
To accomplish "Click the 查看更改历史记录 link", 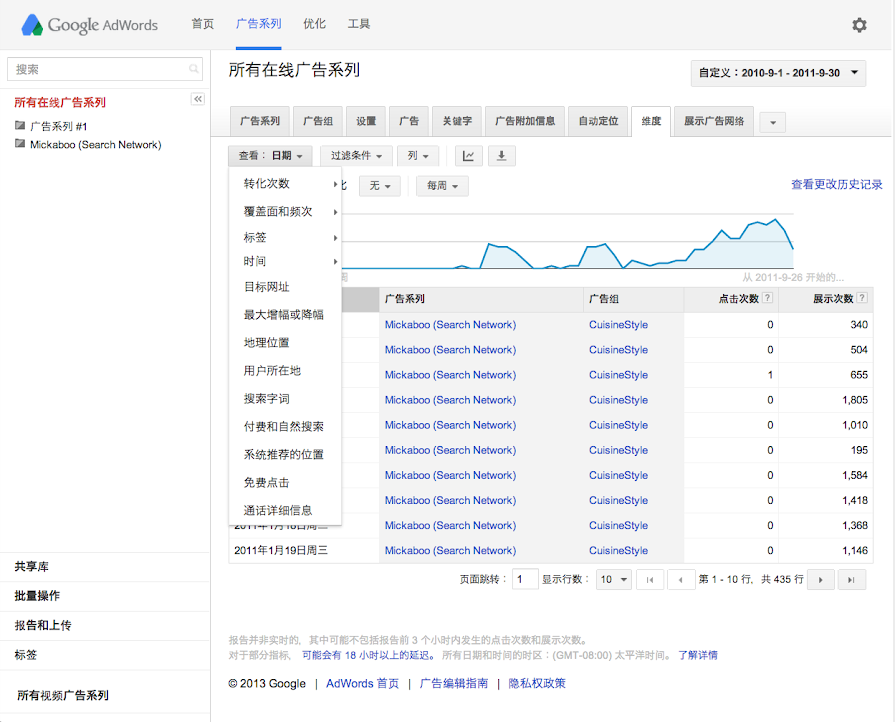I will pyautogui.click(x=836, y=185).
